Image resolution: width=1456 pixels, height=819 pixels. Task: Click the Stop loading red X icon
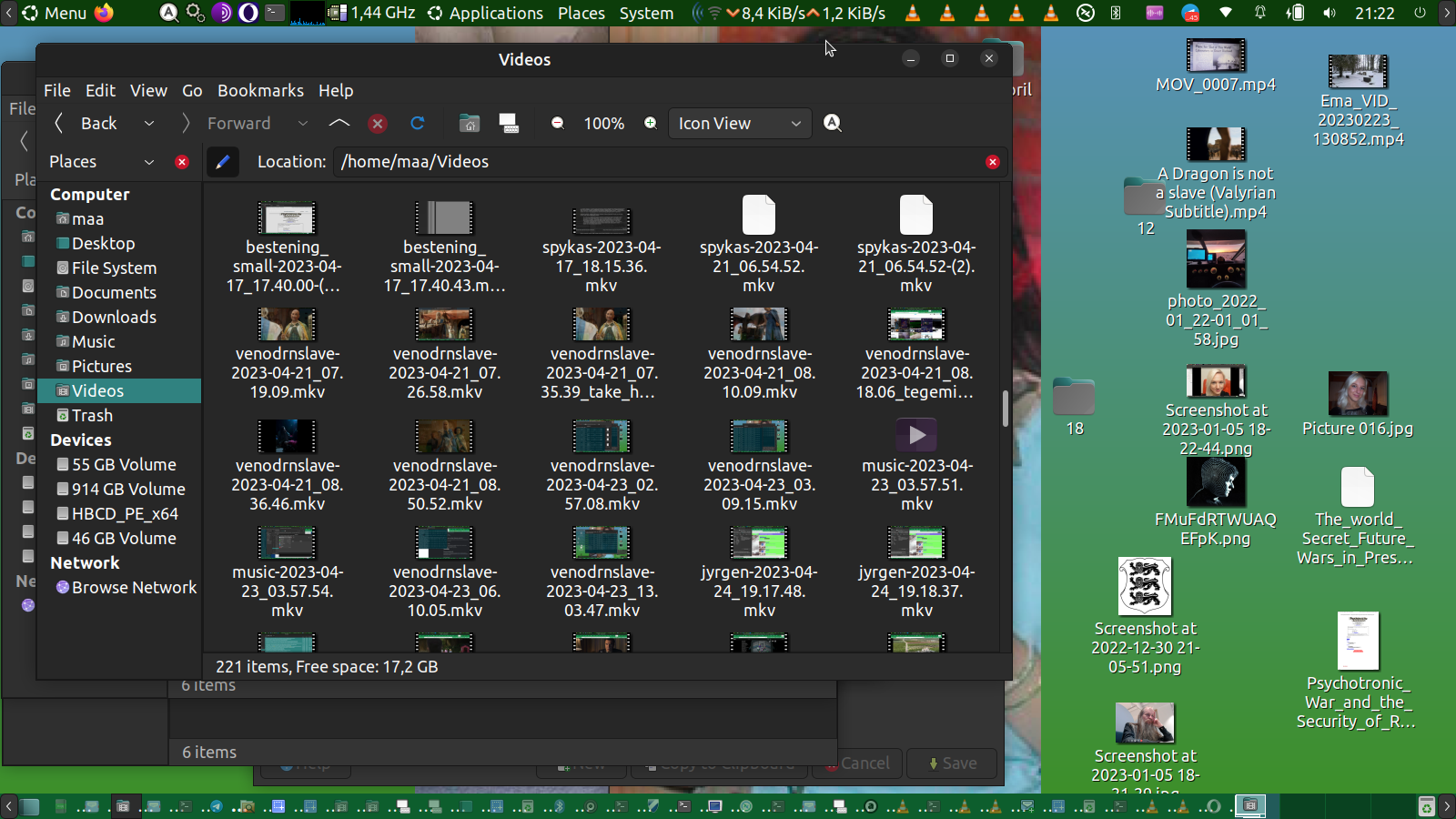pos(378,124)
